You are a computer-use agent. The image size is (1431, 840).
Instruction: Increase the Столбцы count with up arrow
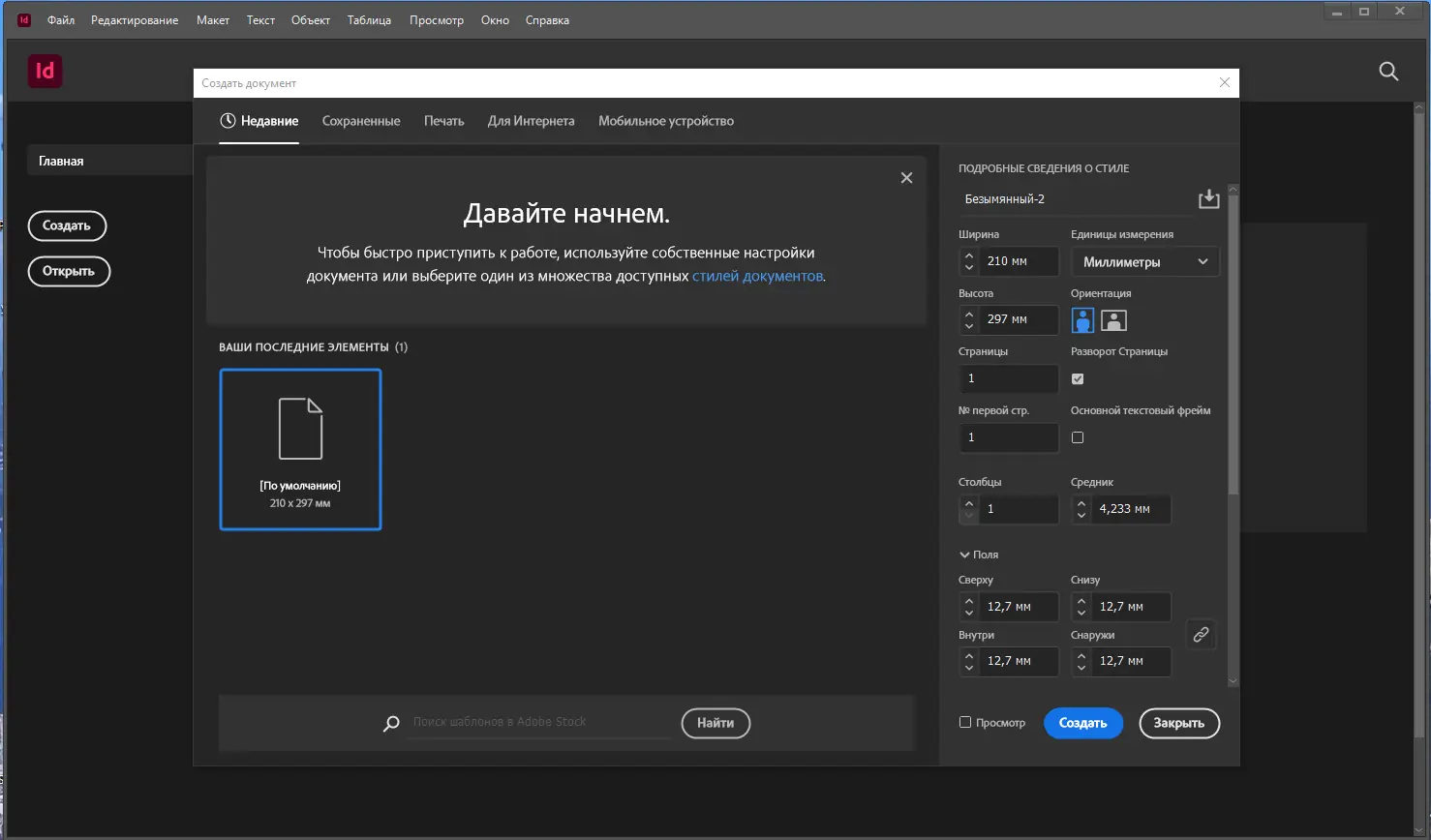(x=969, y=503)
